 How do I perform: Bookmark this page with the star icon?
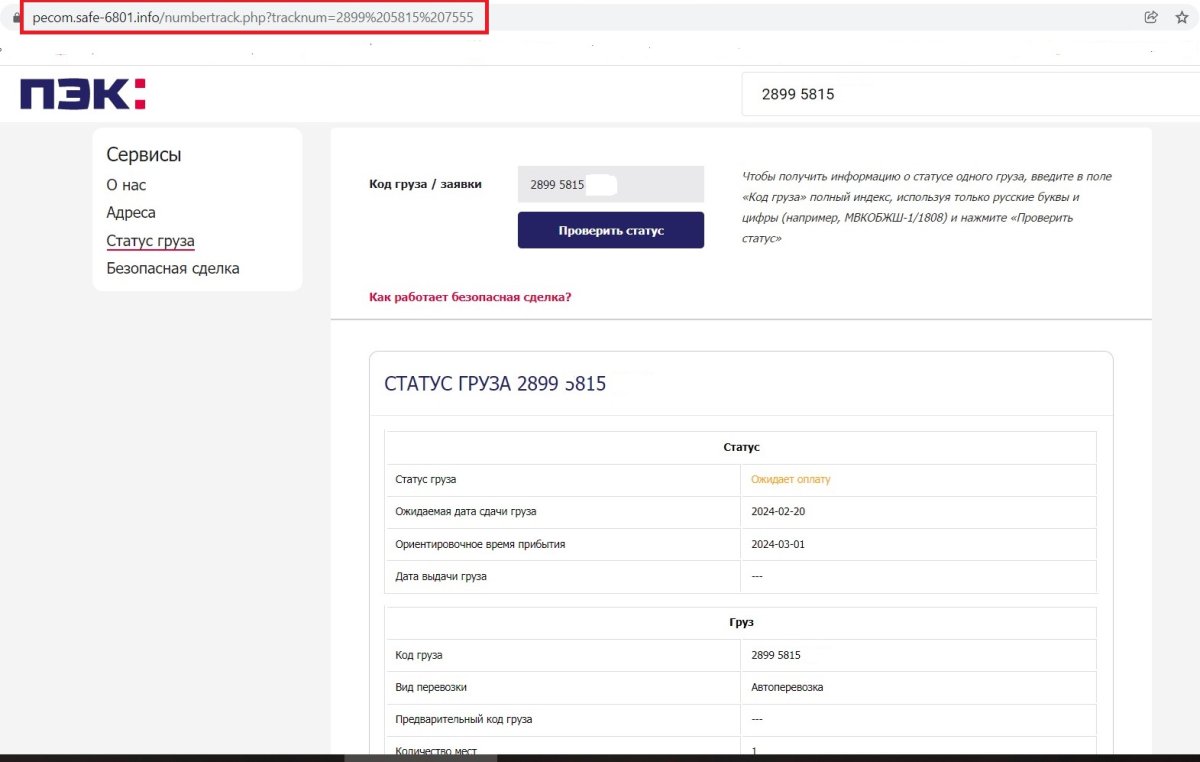pos(1181,17)
